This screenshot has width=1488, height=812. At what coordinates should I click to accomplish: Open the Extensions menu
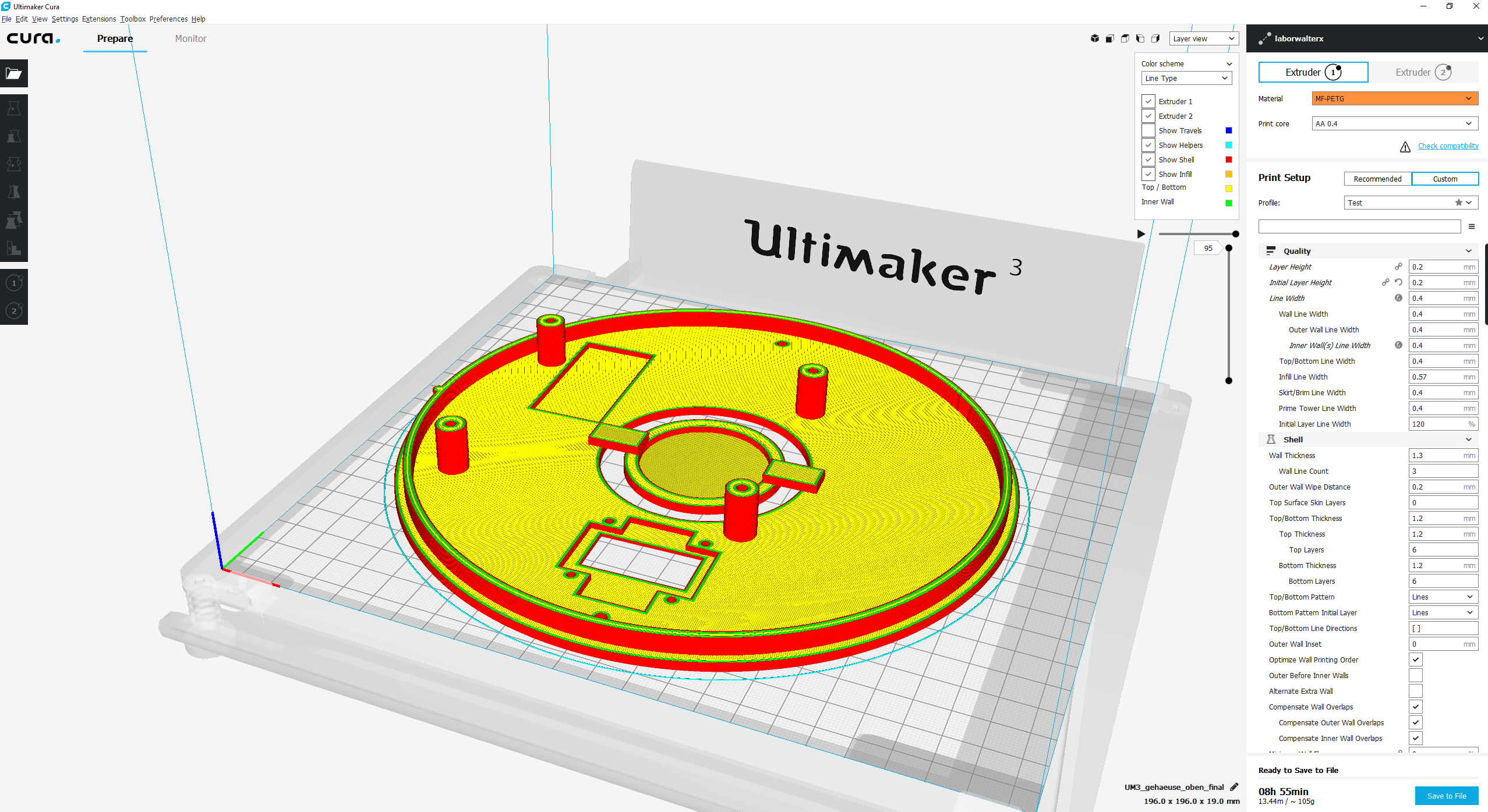[x=99, y=19]
